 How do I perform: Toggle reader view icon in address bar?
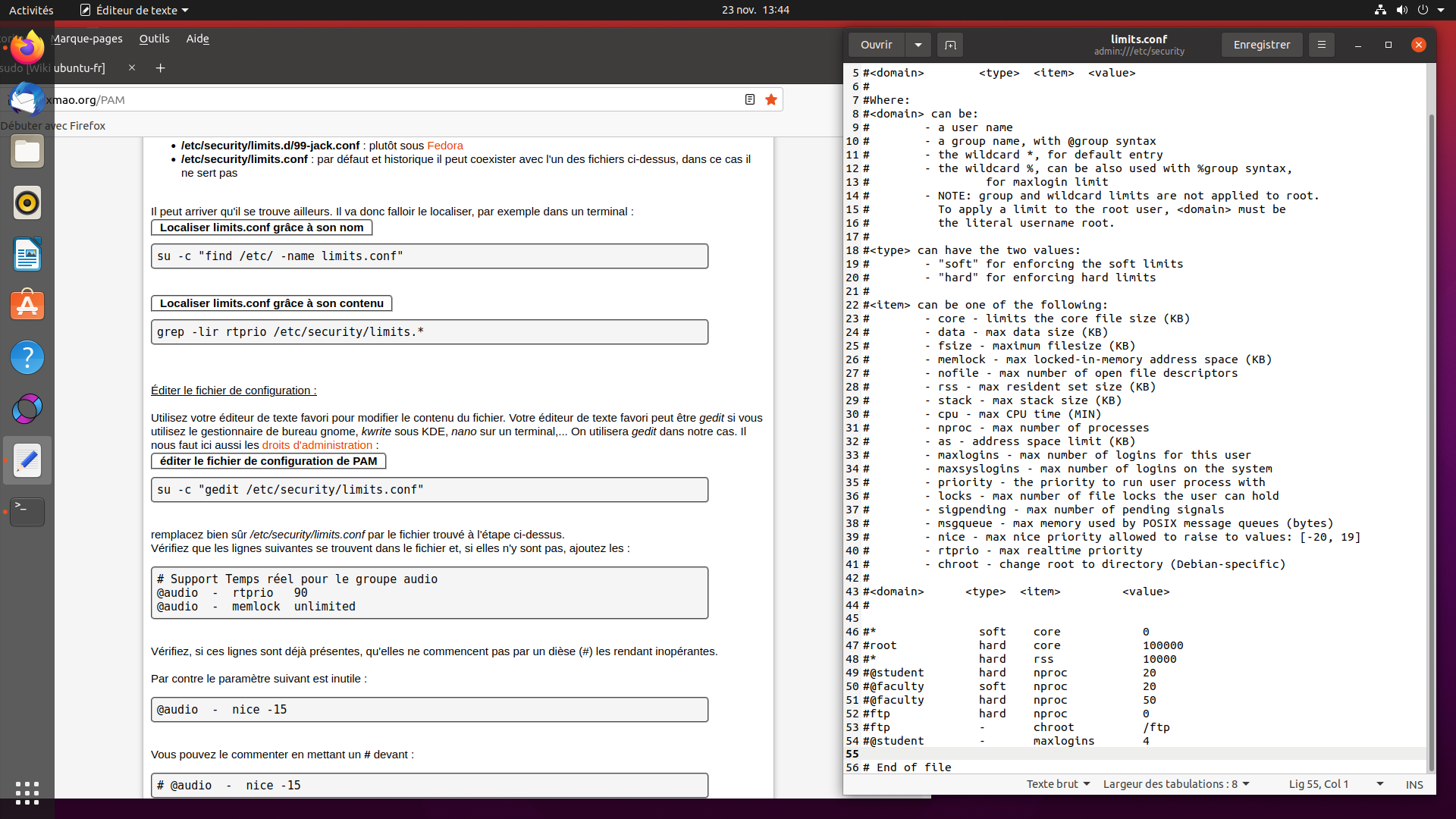click(749, 99)
